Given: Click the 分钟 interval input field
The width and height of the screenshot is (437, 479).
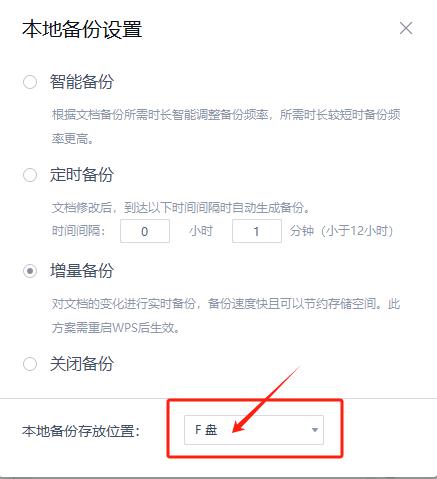Looking at the screenshot, I should pos(257,231).
